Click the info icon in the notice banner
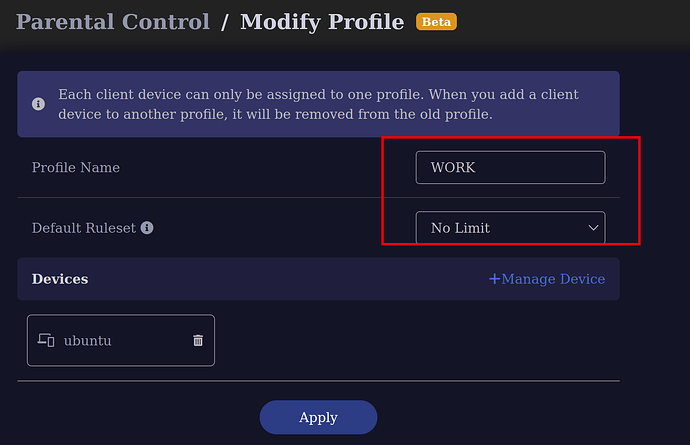 38,104
